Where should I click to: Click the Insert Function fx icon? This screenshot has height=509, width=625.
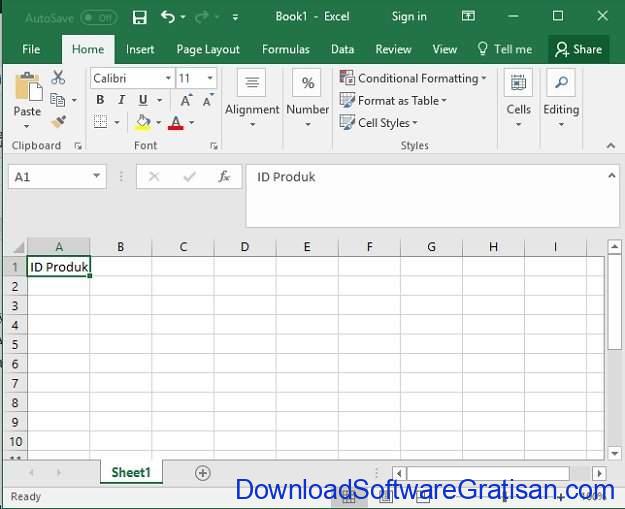point(224,176)
